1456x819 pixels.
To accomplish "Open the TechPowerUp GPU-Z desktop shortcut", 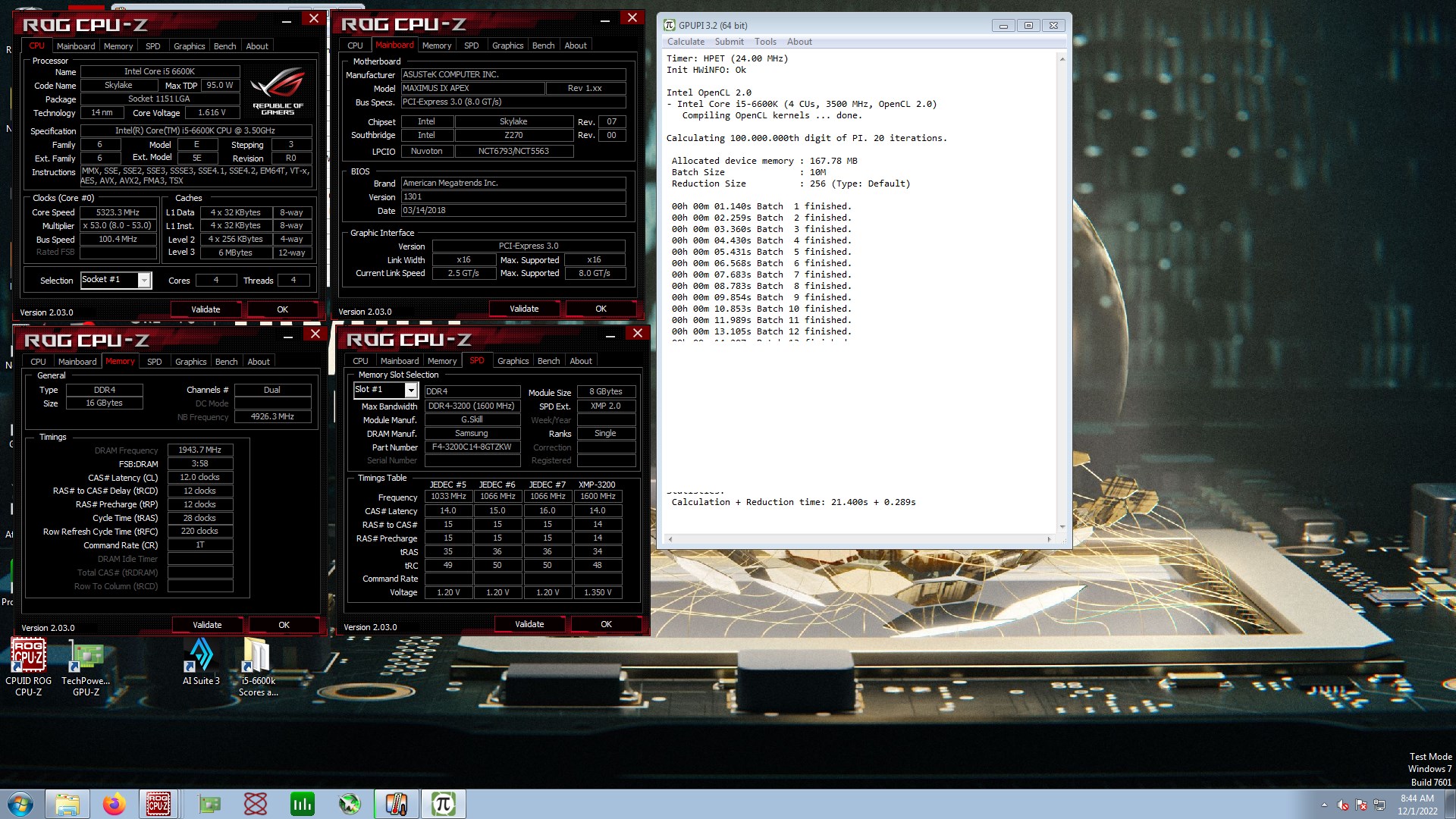I will click(86, 666).
